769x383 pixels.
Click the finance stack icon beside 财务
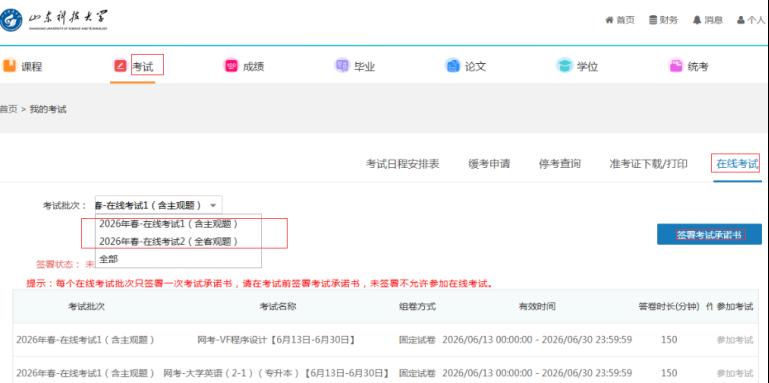click(x=653, y=20)
